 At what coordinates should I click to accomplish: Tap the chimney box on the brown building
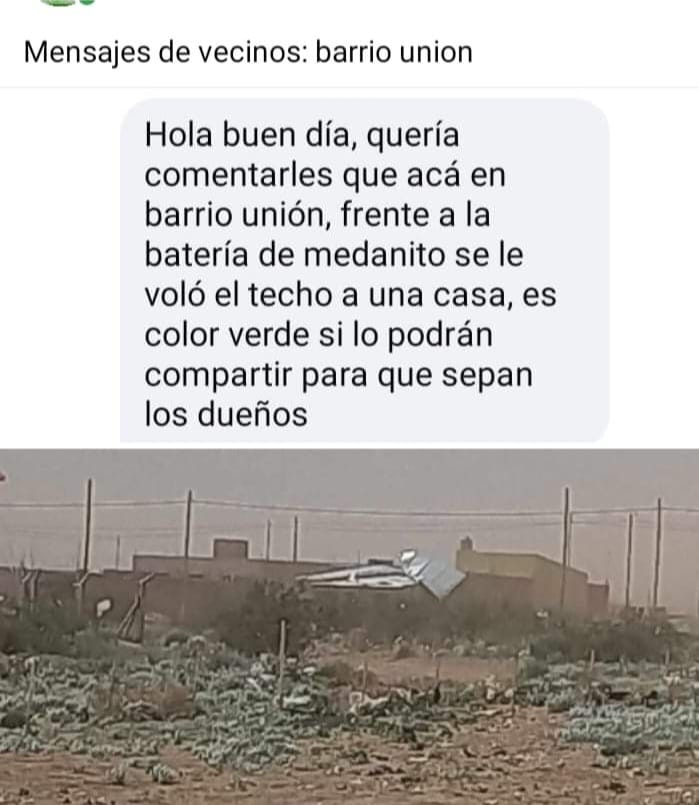[230, 548]
